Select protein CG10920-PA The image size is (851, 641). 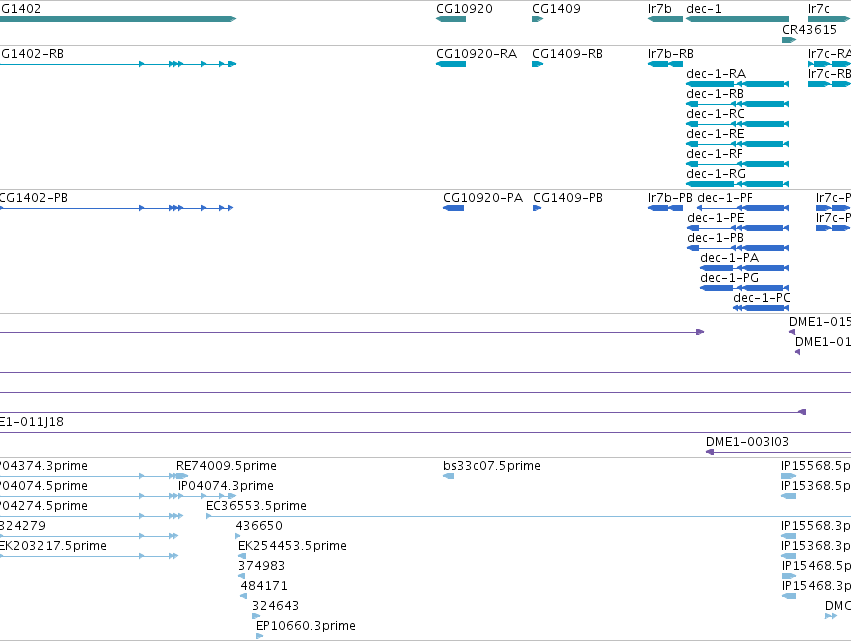click(454, 208)
